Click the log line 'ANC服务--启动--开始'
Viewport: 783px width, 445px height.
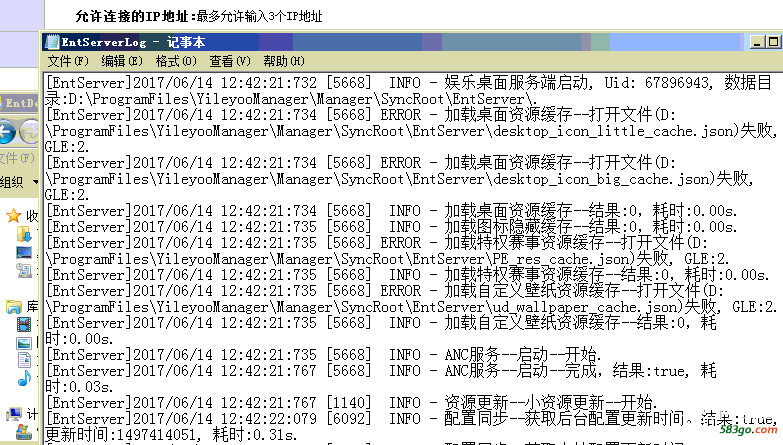(x=324, y=355)
